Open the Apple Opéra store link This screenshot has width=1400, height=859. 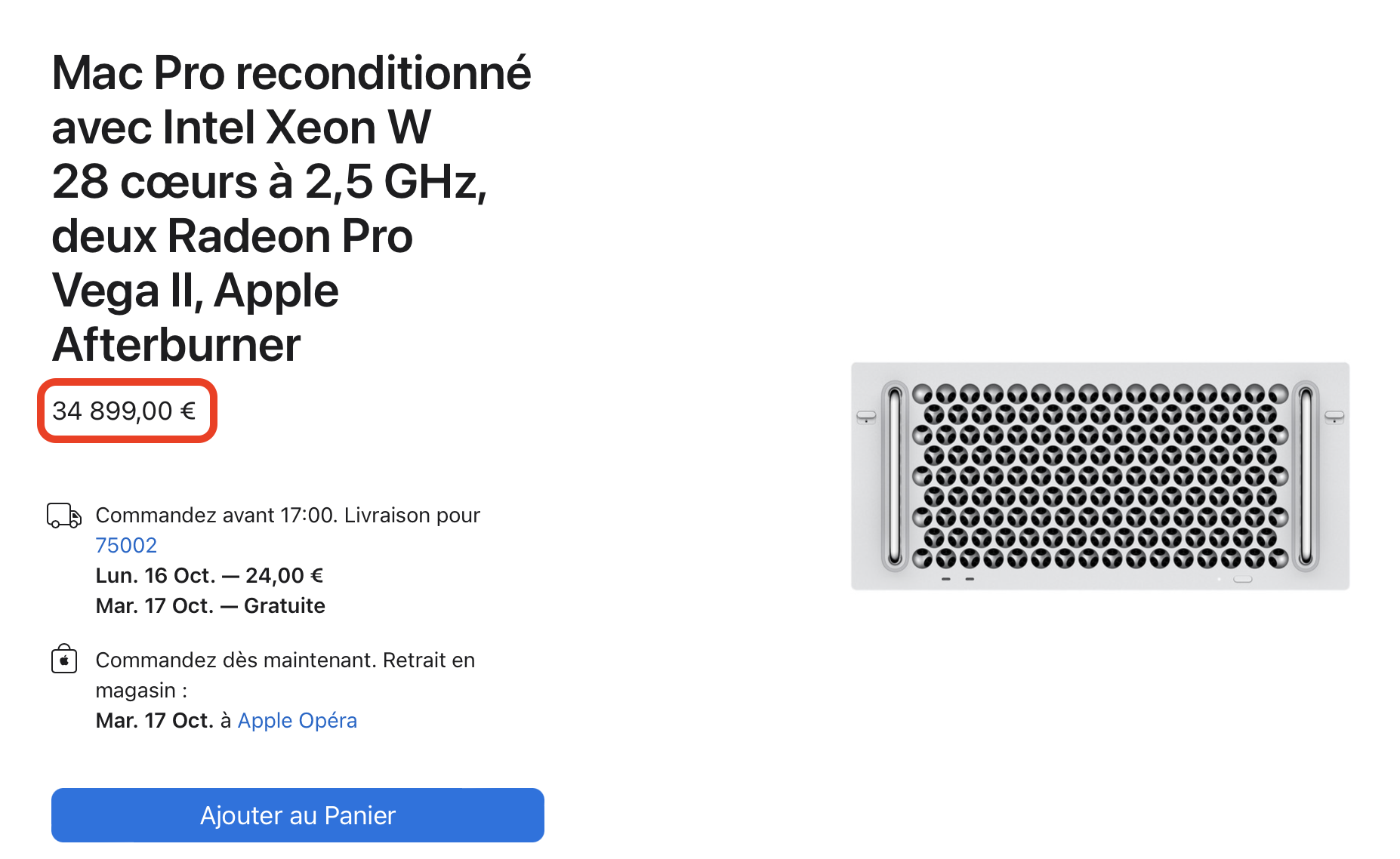point(297,720)
